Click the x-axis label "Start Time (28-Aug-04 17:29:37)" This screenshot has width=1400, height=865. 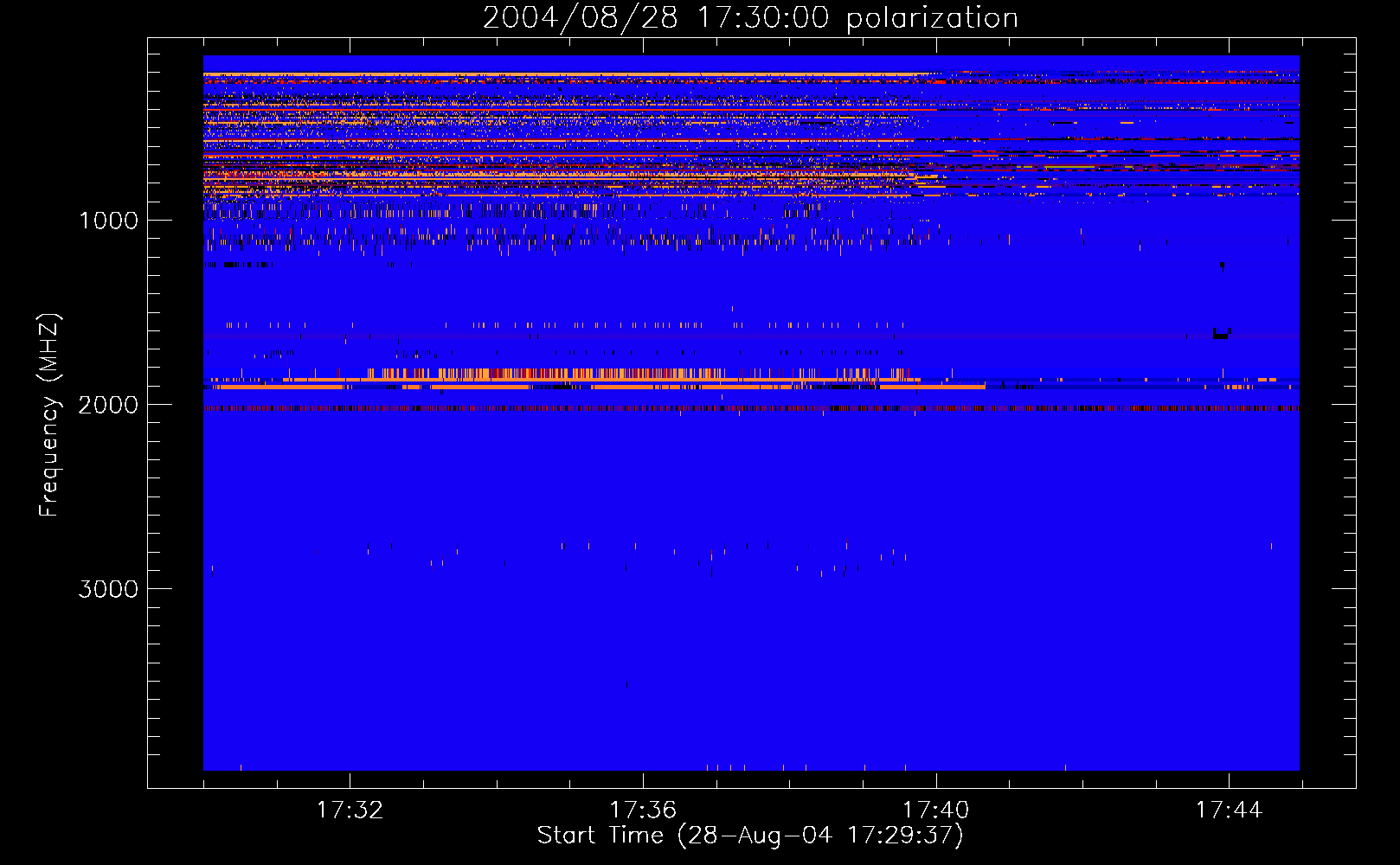click(750, 836)
